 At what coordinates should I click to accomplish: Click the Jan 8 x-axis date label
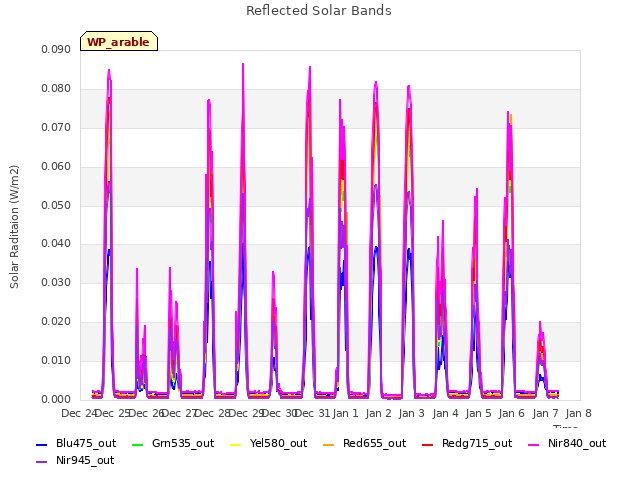[x=578, y=413]
